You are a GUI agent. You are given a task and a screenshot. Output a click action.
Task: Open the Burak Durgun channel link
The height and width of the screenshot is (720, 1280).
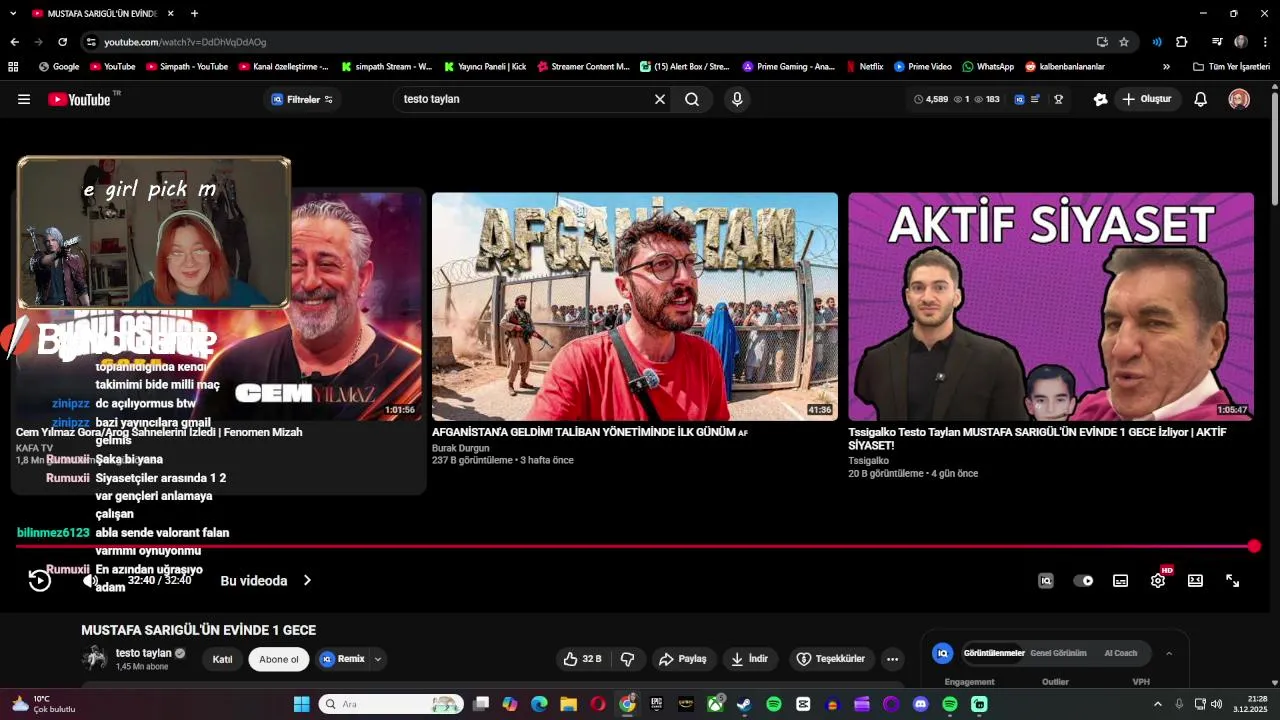(460, 448)
